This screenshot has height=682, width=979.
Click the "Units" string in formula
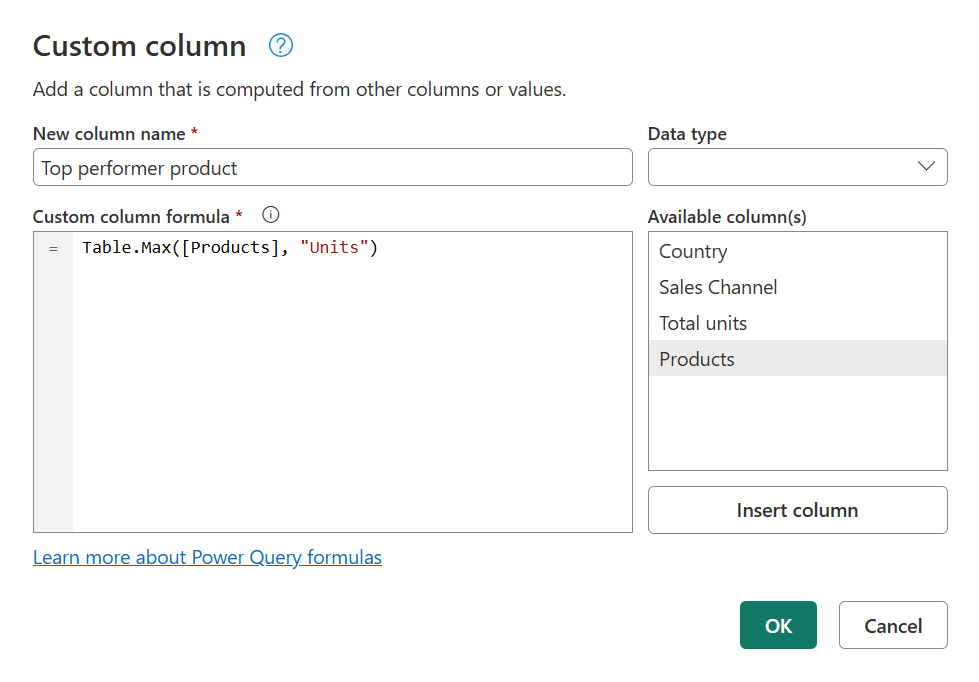tap(336, 247)
